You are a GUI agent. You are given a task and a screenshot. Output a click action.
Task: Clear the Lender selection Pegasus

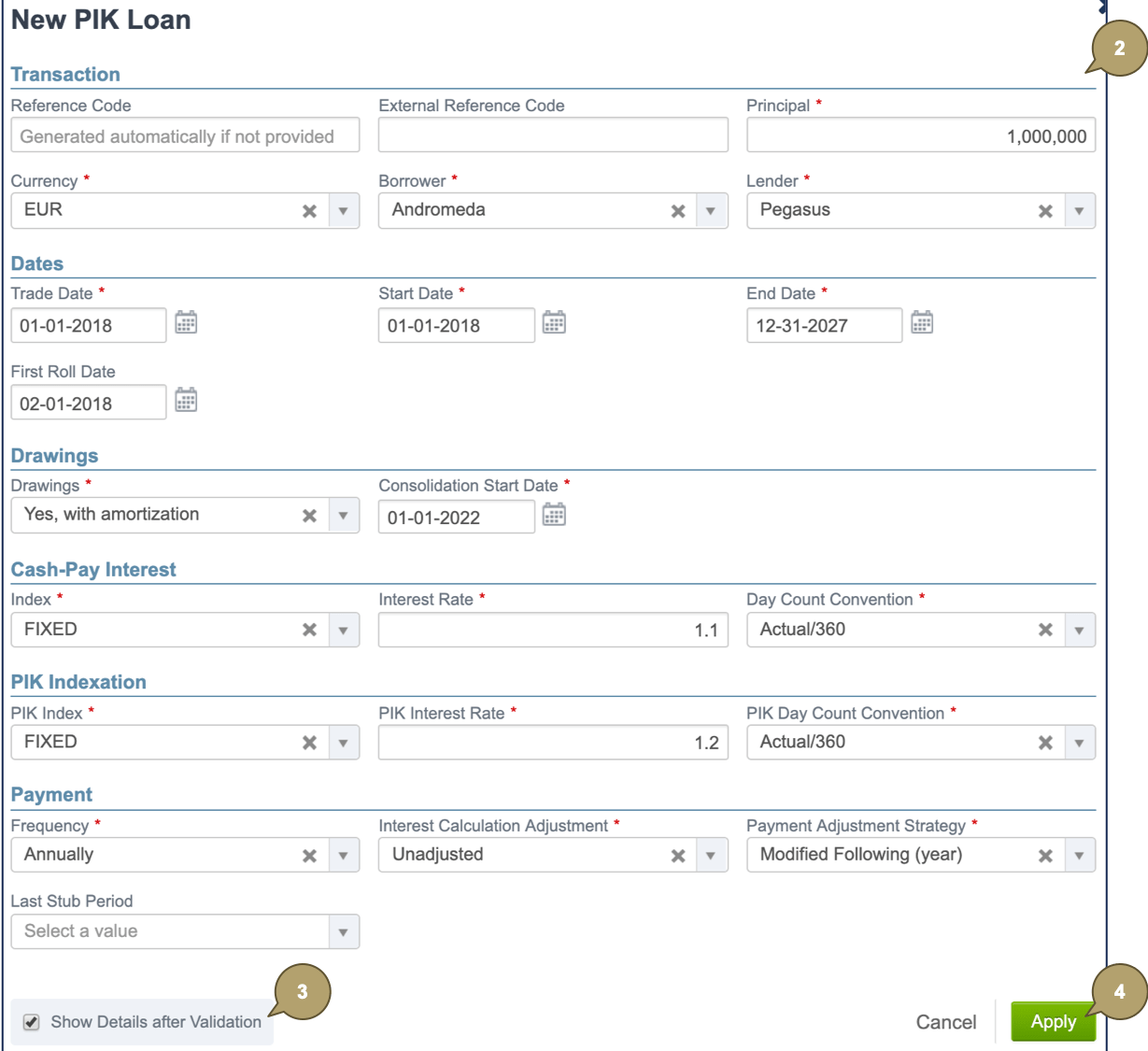point(1045,209)
